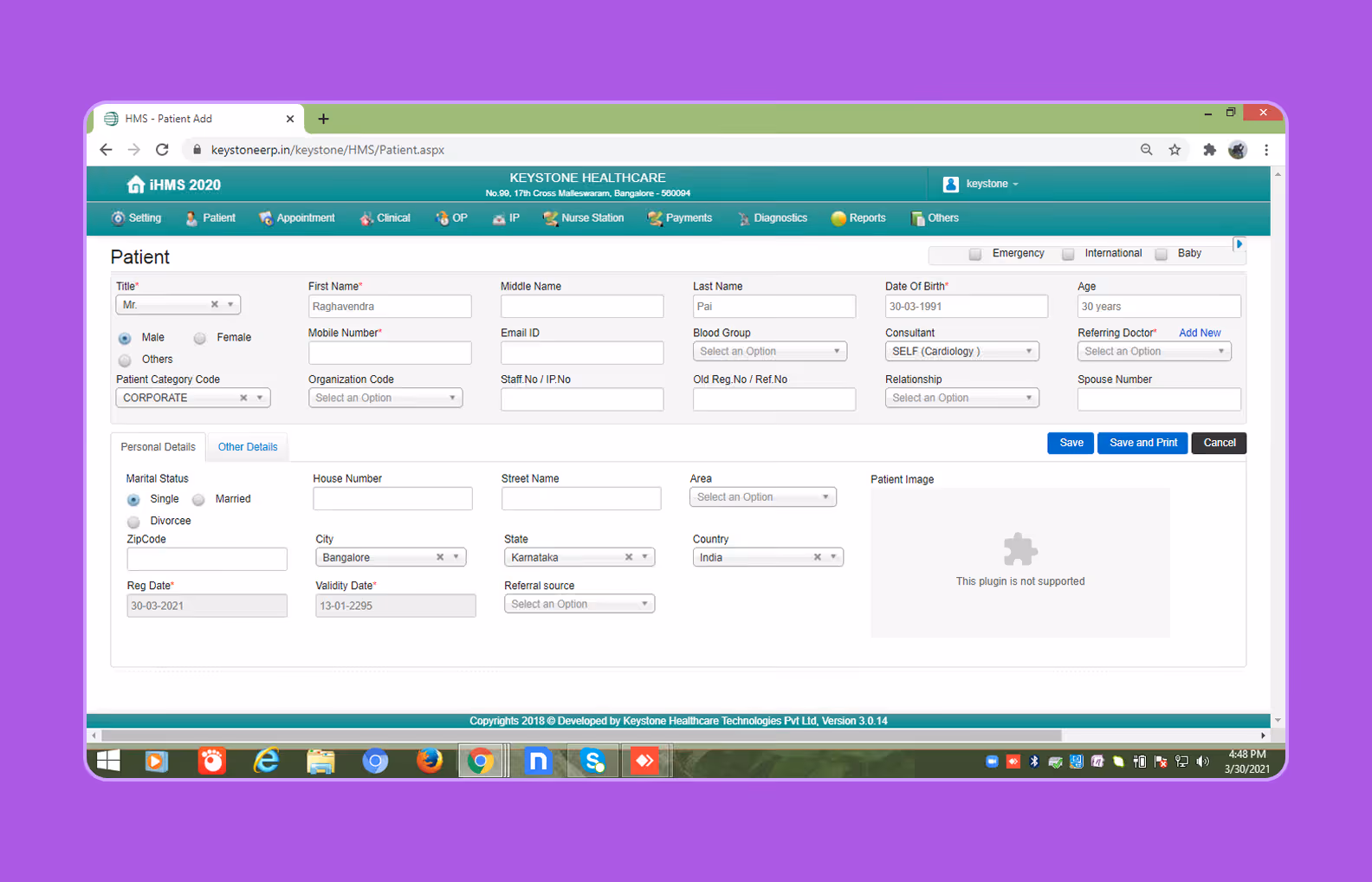
Task: Clear the Bangalore city selection
Action: [440, 557]
